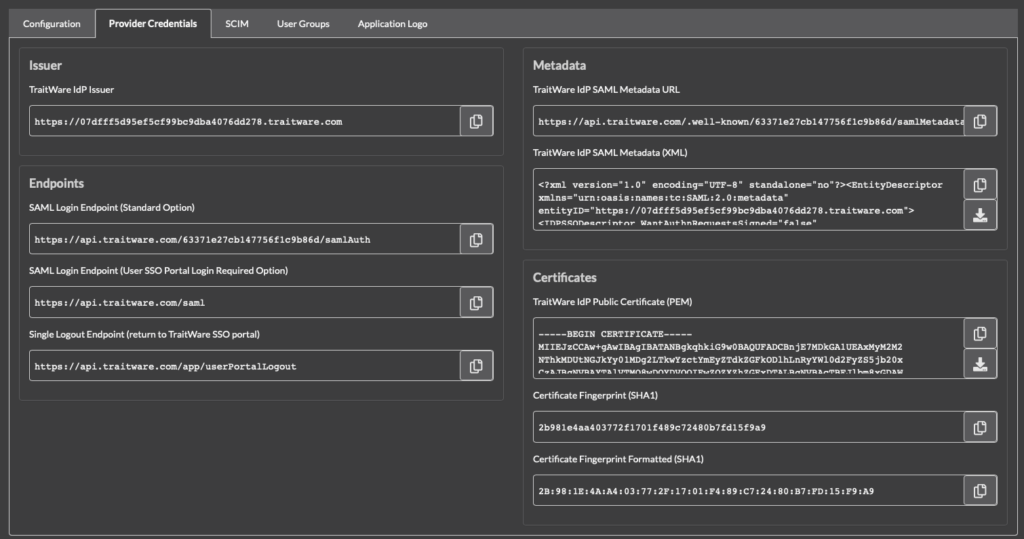Click "TraitWare IdP SAML Metadata URL" label
Image resolution: width=1024 pixels, height=539 pixels.
[x=606, y=90]
